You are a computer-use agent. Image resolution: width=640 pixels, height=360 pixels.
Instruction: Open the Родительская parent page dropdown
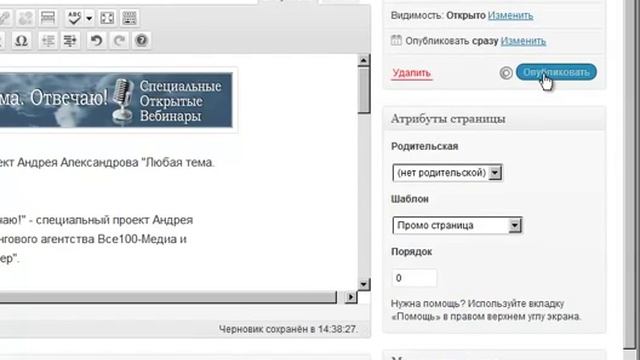click(447, 173)
